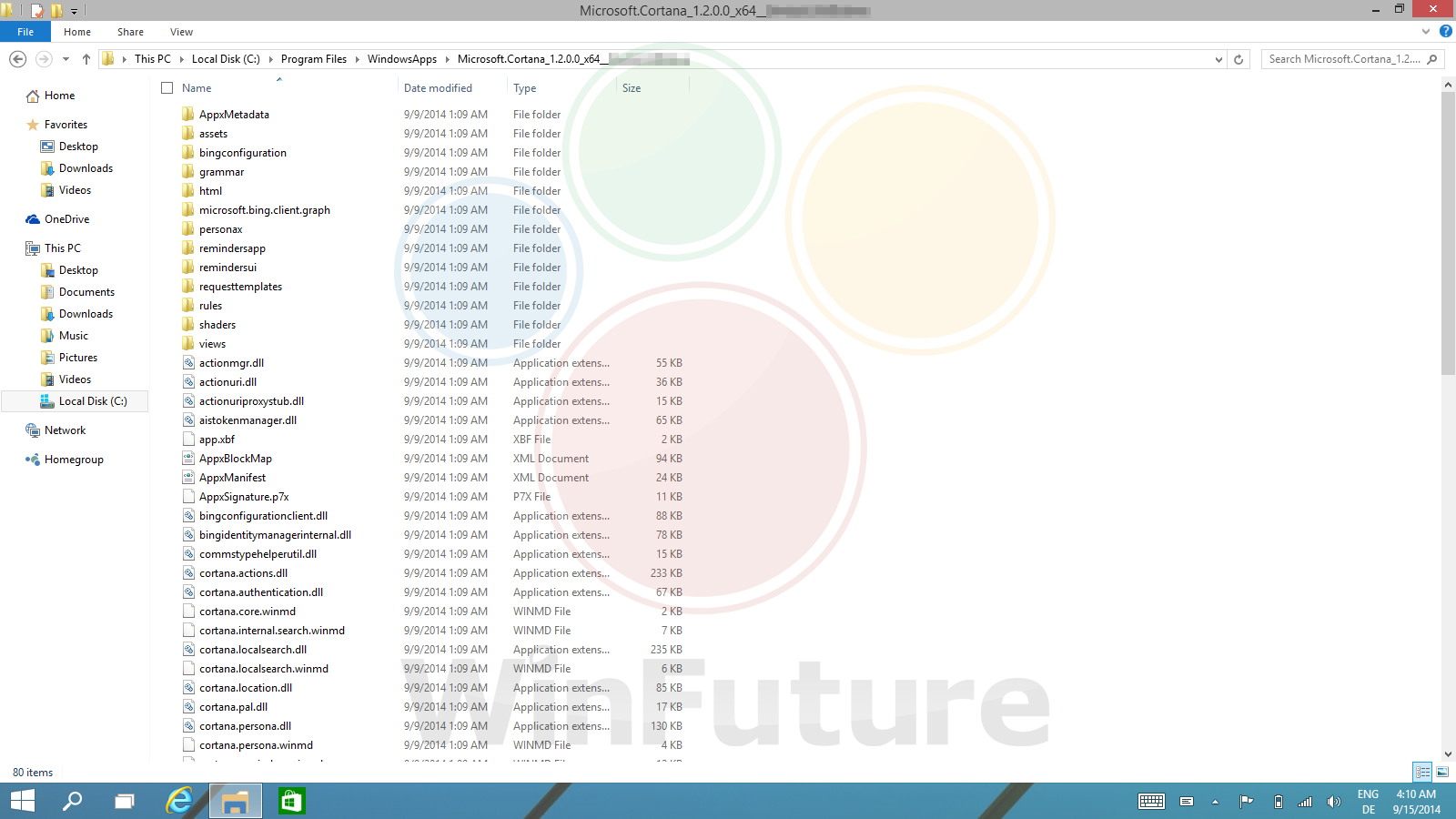Select Home in the navigation pane
Image resolution: width=1456 pixels, height=819 pixels.
pyautogui.click(x=59, y=96)
